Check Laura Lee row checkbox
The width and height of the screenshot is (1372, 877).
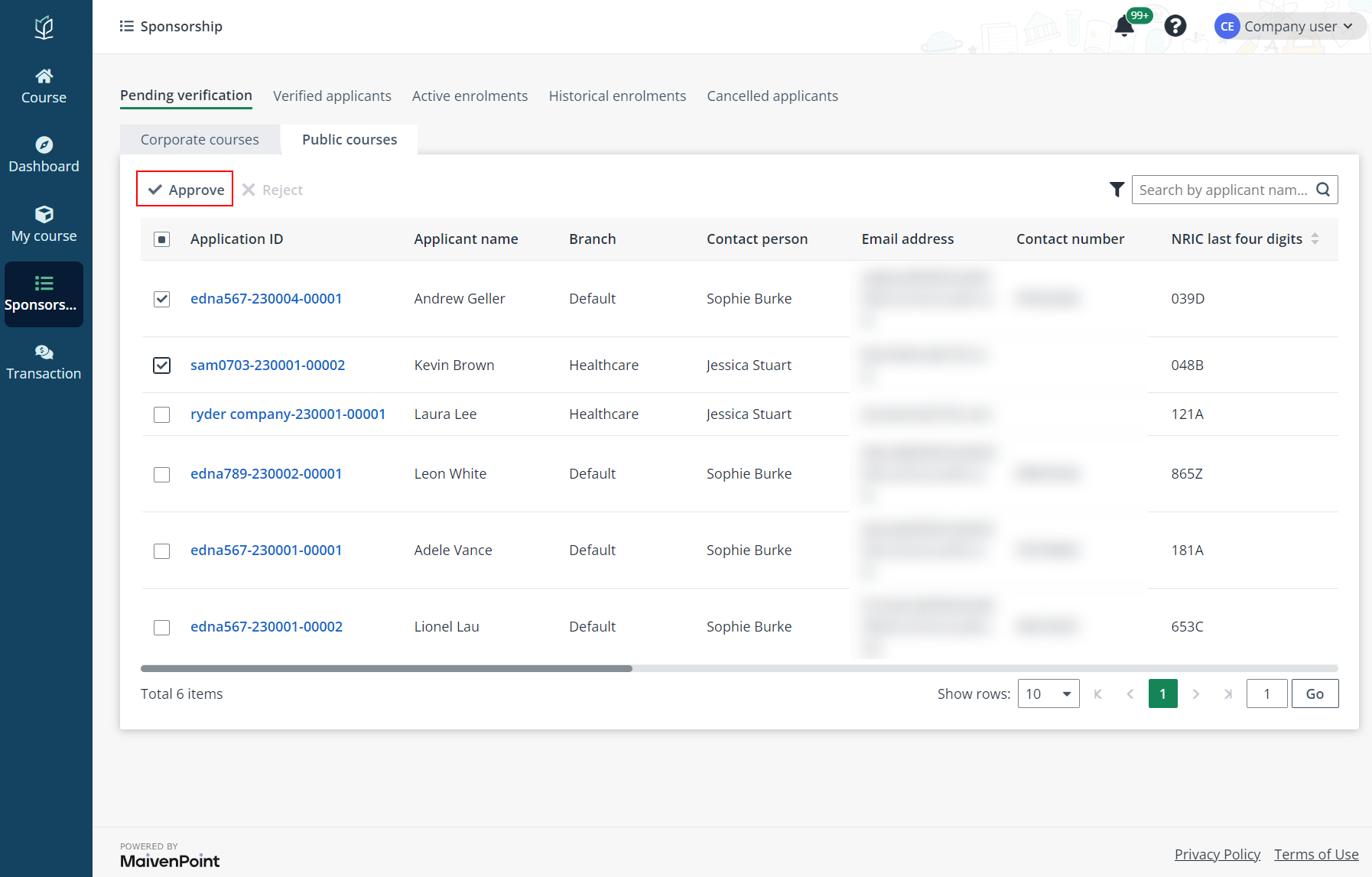[x=161, y=414]
